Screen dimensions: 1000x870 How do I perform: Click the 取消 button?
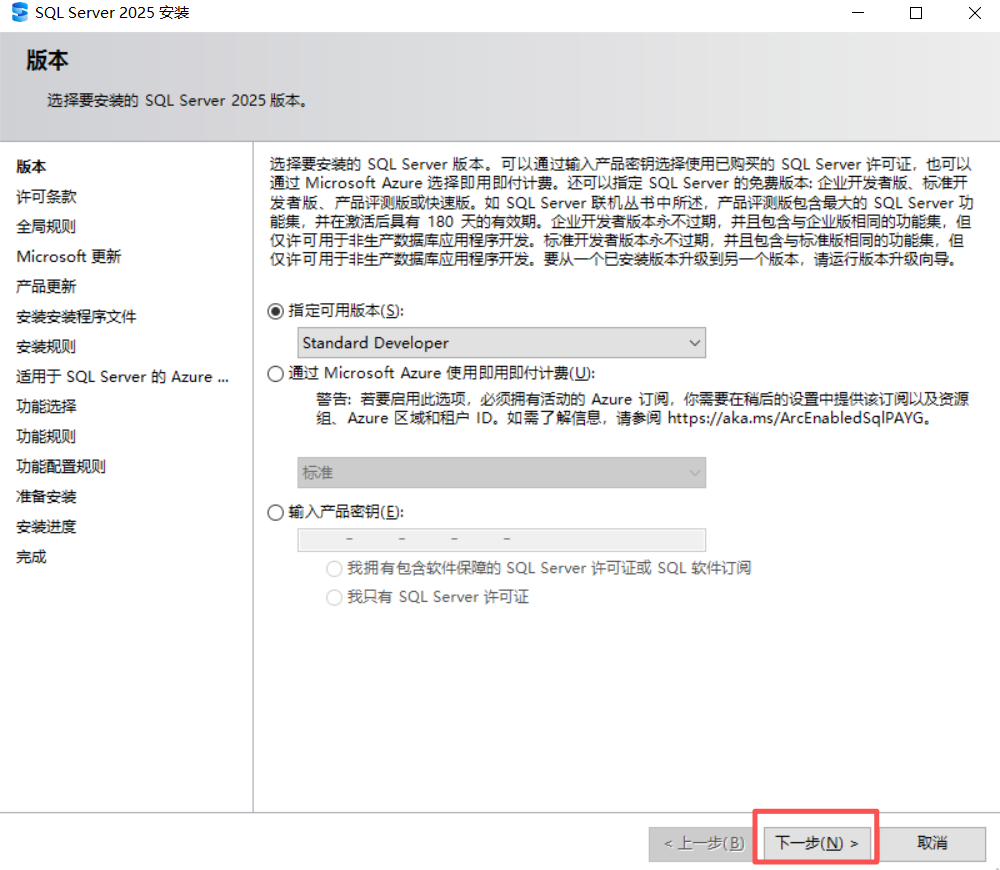[932, 843]
